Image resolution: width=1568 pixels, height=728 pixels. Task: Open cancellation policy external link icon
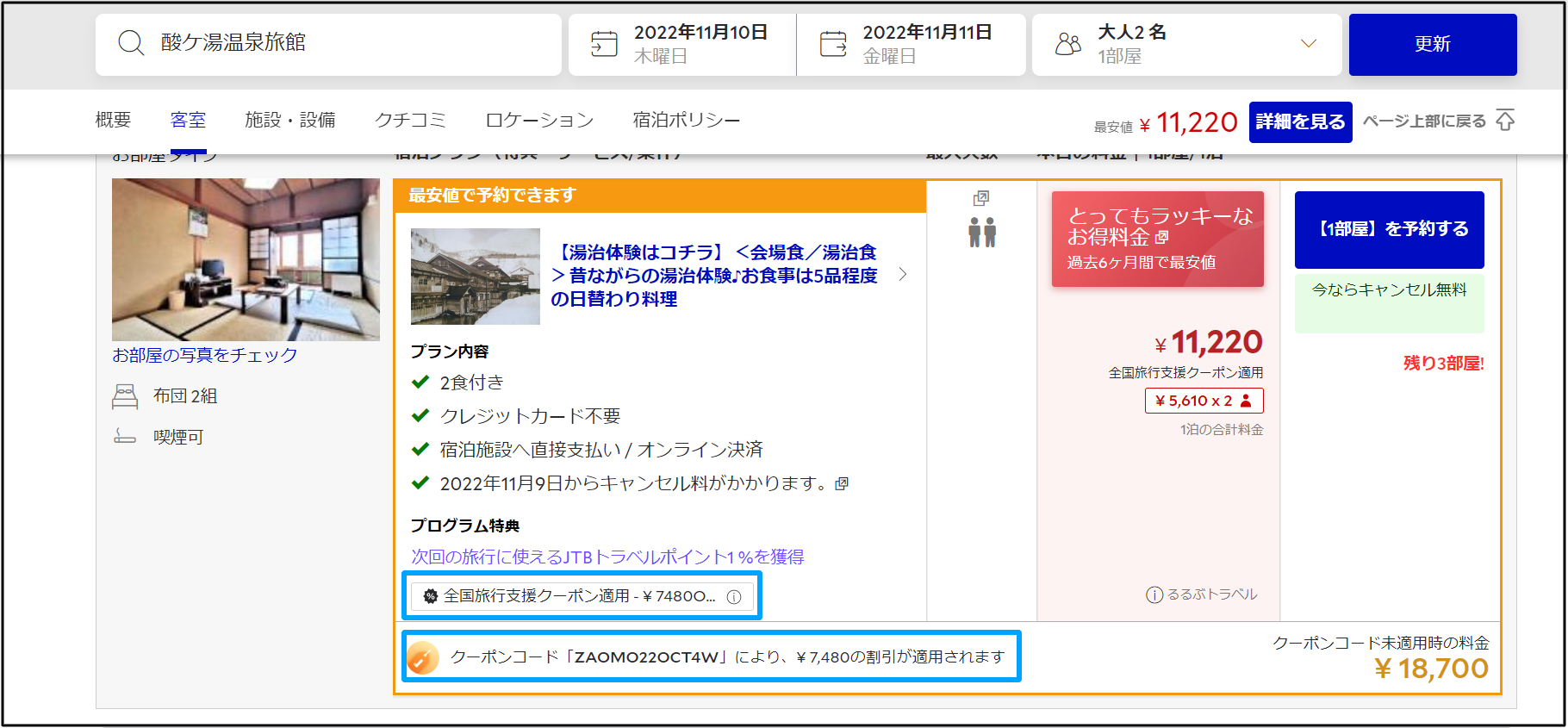(x=842, y=484)
